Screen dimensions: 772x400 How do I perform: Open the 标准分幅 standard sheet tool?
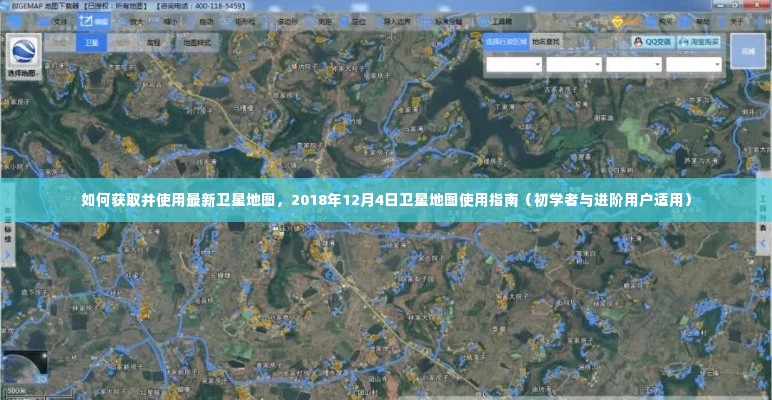point(441,22)
